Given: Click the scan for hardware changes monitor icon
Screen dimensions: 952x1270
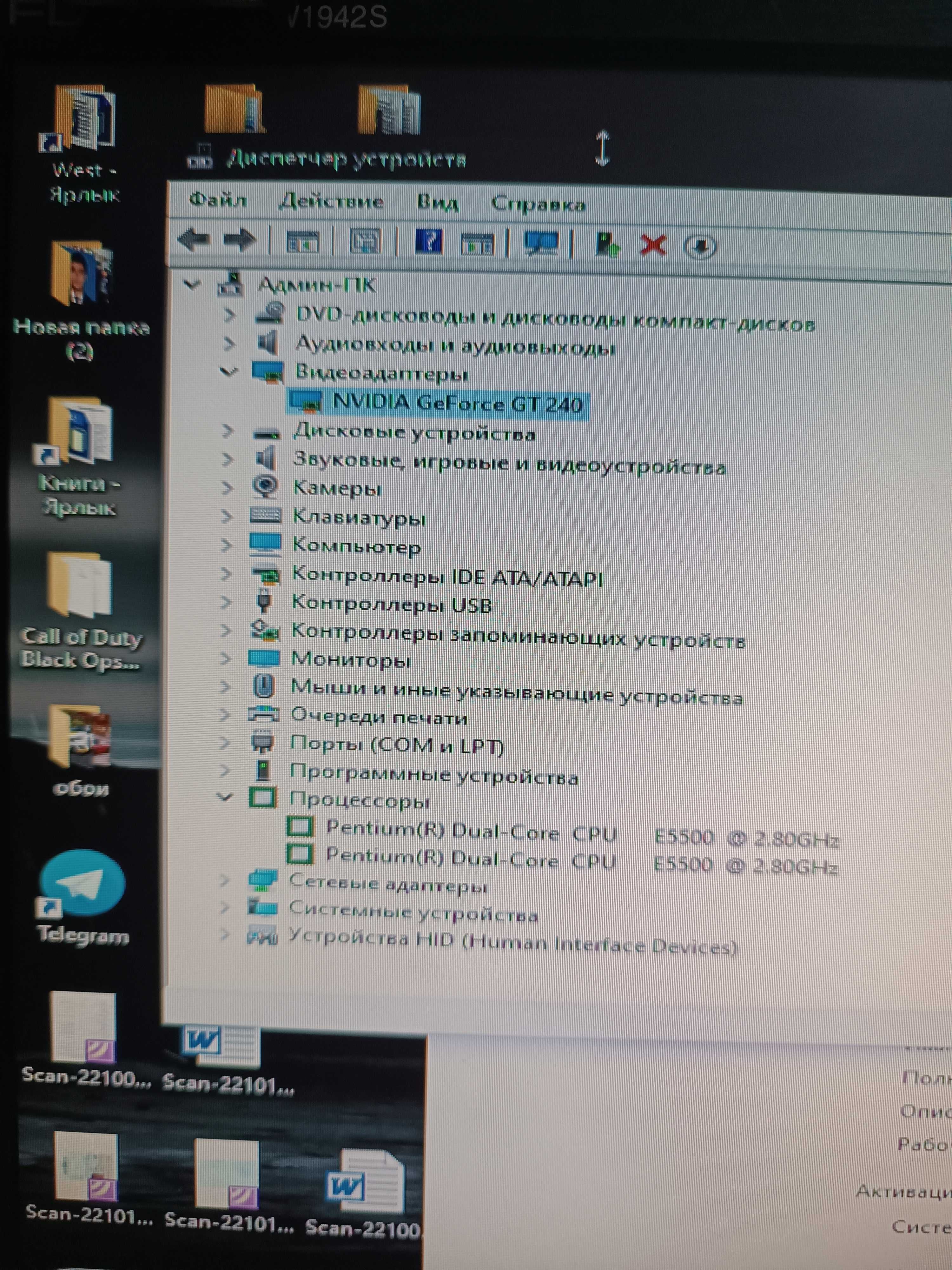Looking at the screenshot, I should [x=540, y=244].
